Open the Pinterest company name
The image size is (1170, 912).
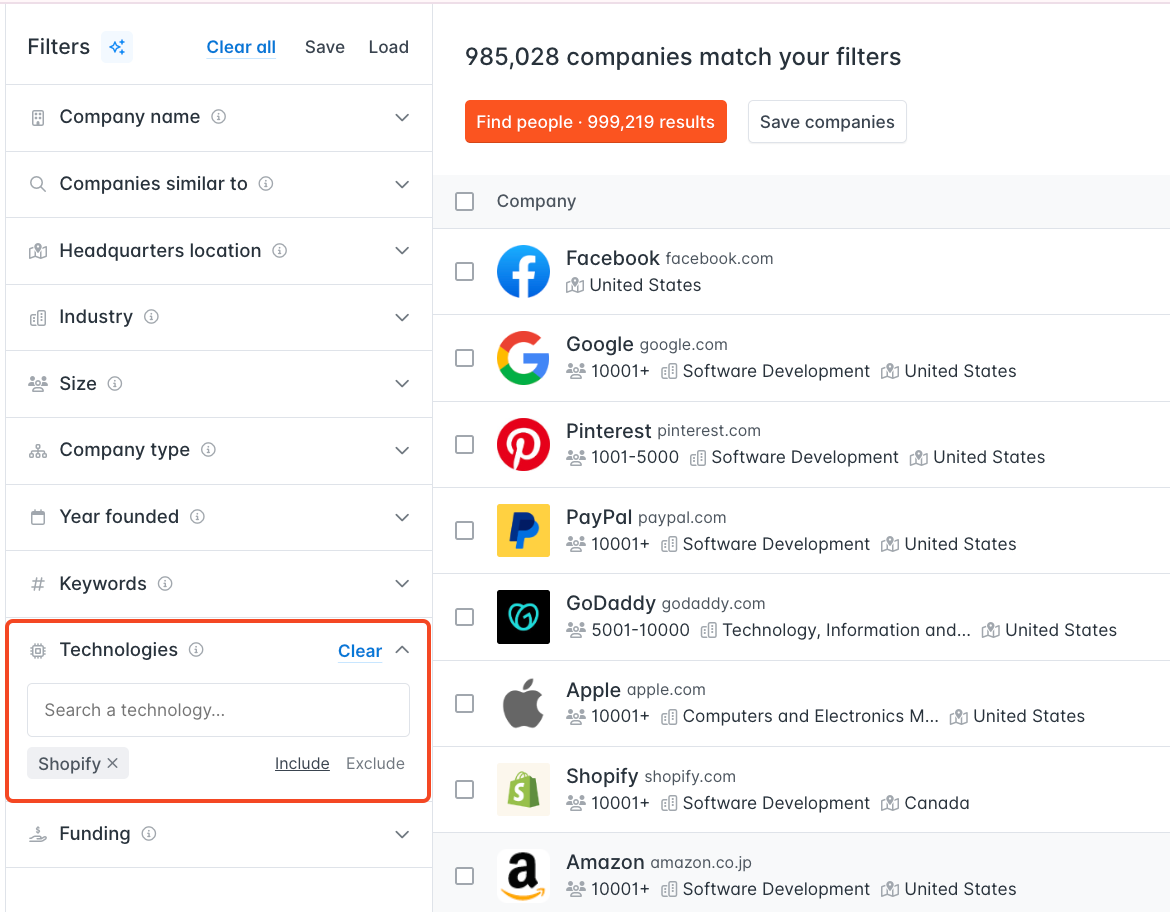pyautogui.click(x=609, y=431)
